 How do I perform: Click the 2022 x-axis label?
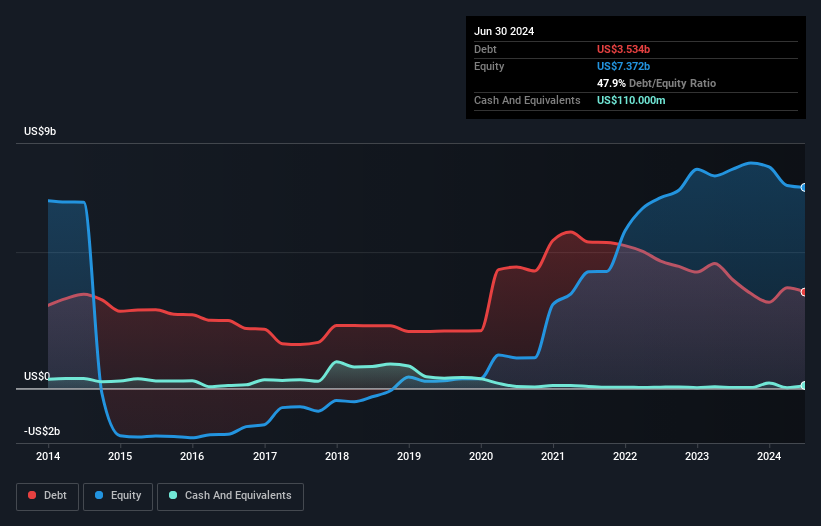(625, 456)
